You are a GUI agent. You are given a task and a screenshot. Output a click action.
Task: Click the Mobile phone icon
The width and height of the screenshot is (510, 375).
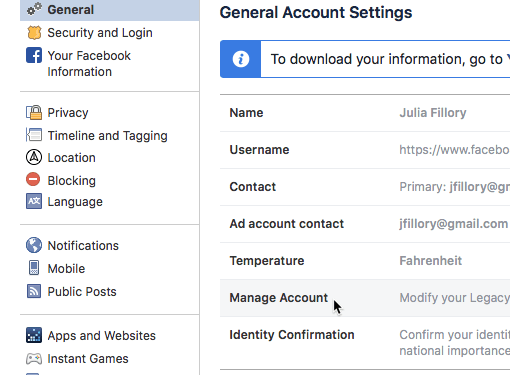[34, 268]
